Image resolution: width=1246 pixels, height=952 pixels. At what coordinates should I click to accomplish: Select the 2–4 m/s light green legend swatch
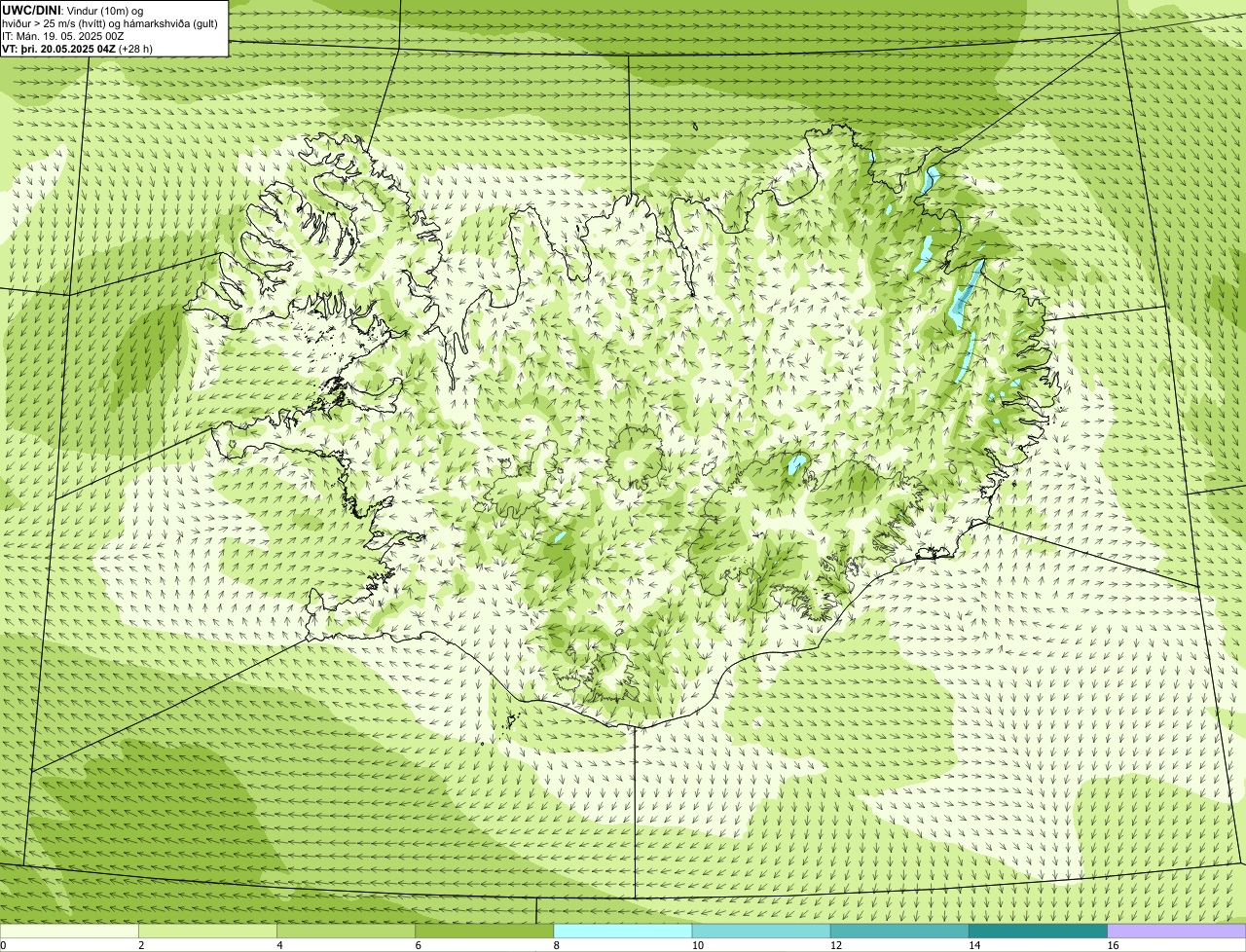207,931
